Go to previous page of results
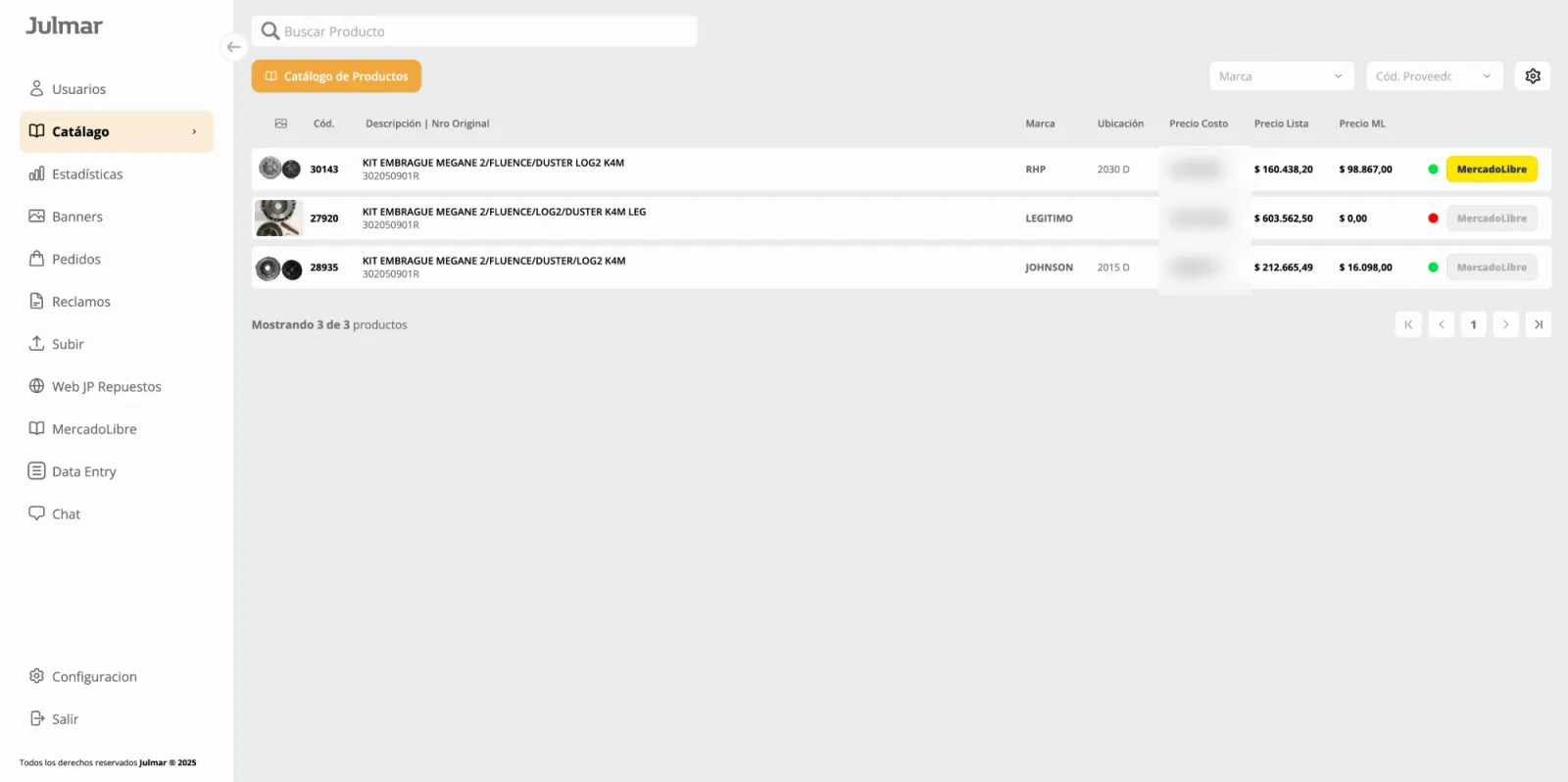 (1442, 324)
